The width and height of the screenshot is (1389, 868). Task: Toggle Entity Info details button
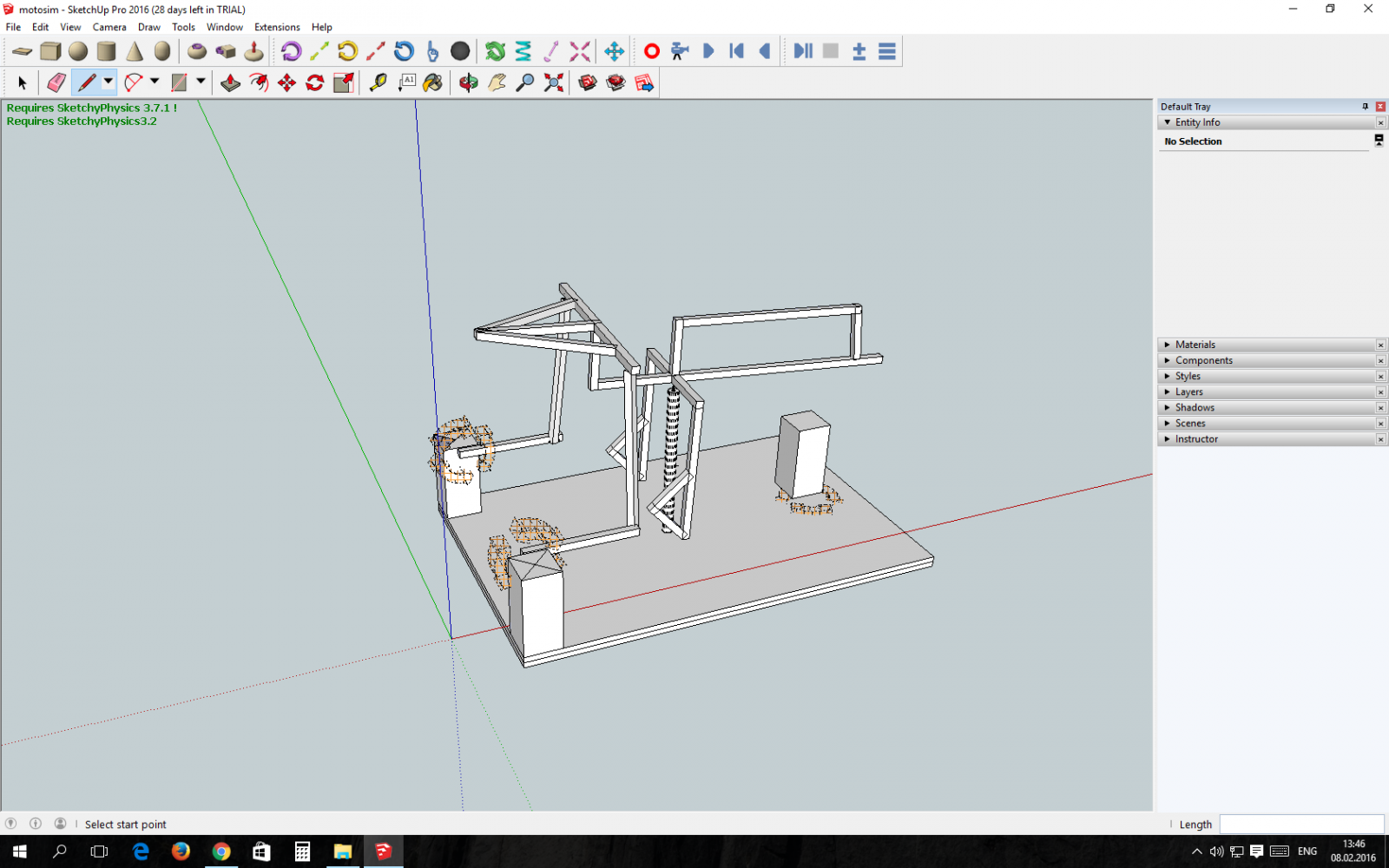1379,140
